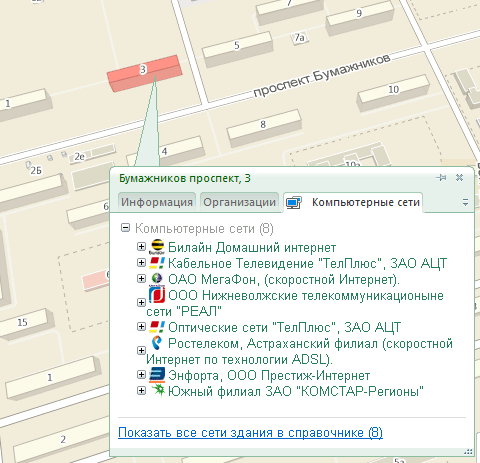Image resolution: width=480 pixels, height=463 pixels.
Task: Click the Компьютерные сети (8) header text
Action: [x=204, y=229]
